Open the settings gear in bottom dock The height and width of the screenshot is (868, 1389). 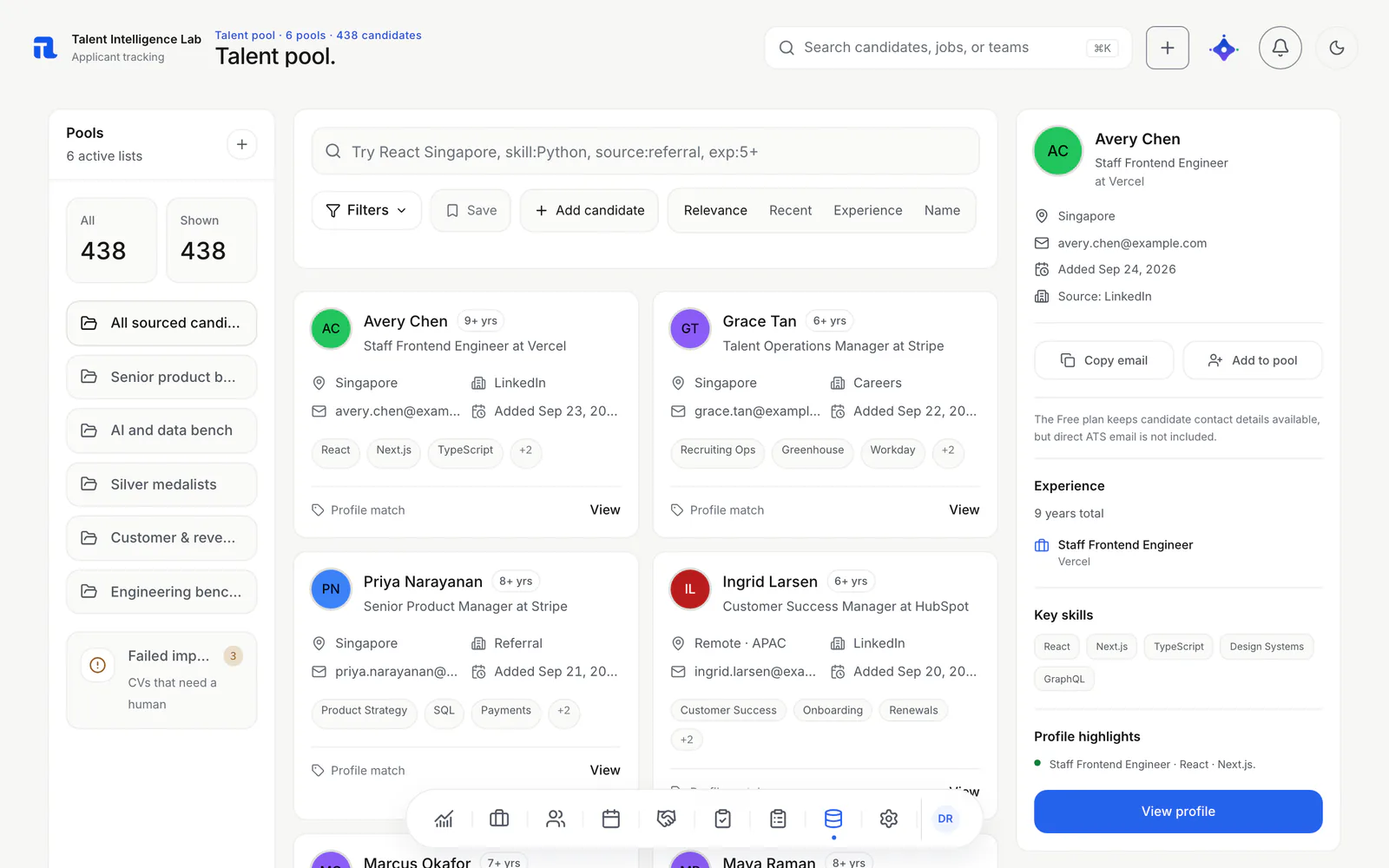(x=889, y=819)
